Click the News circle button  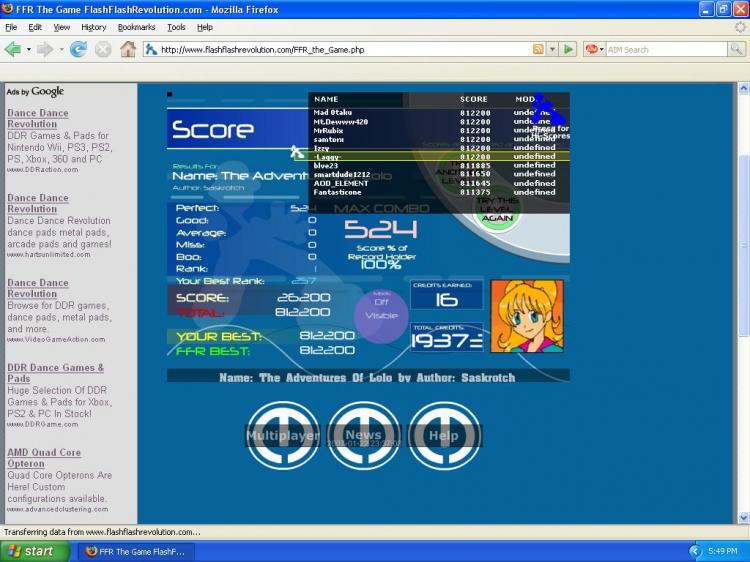364,435
